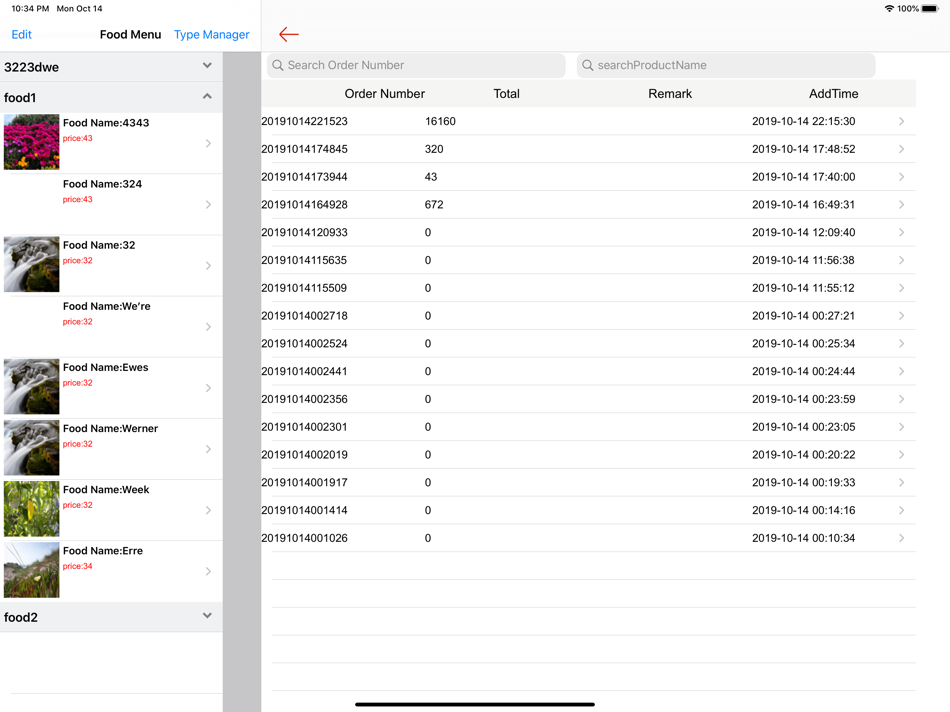Tap the red back arrow icon
This screenshot has height=712, width=950.
[288, 35]
